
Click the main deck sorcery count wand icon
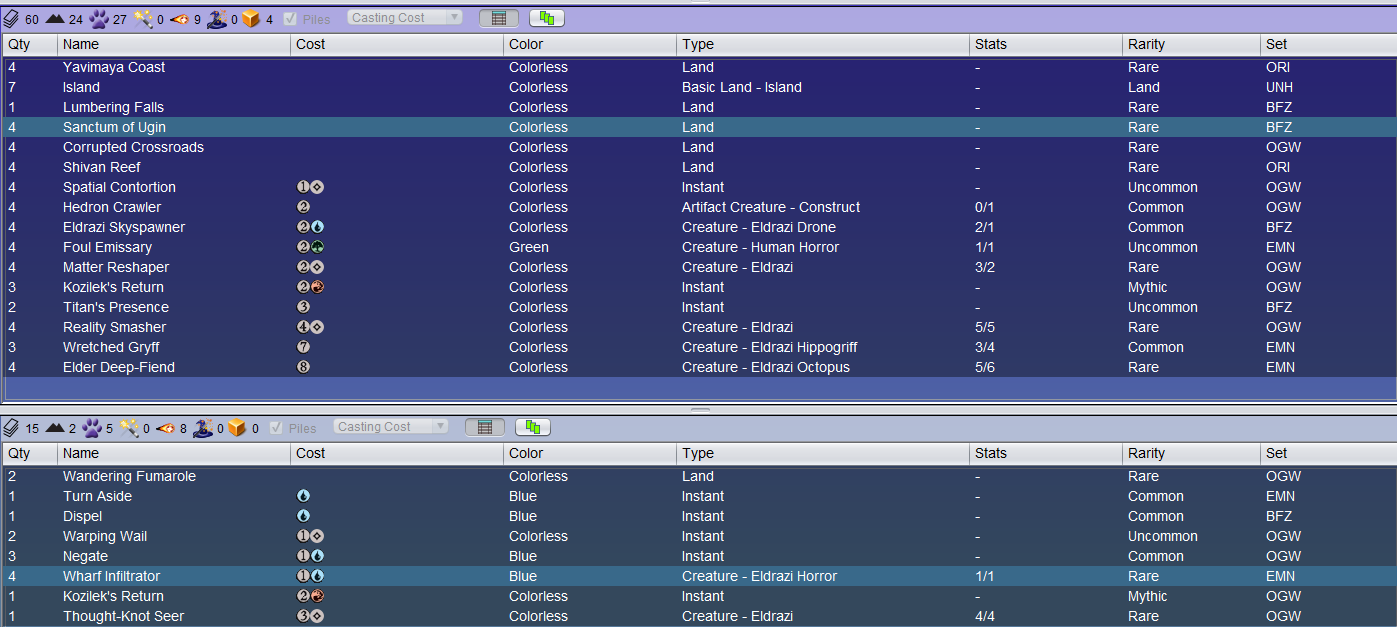click(x=144, y=18)
